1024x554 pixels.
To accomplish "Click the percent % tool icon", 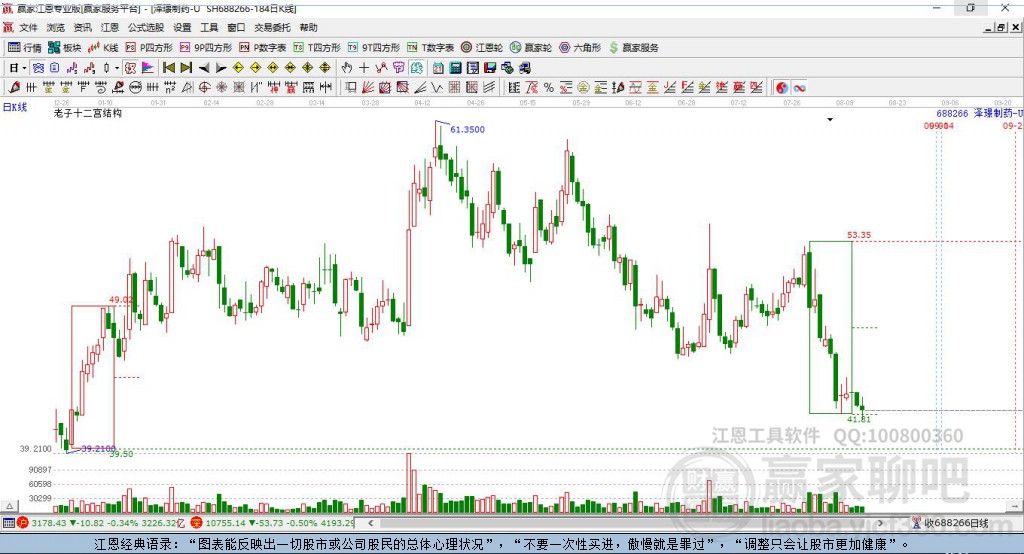I will coord(549,88).
